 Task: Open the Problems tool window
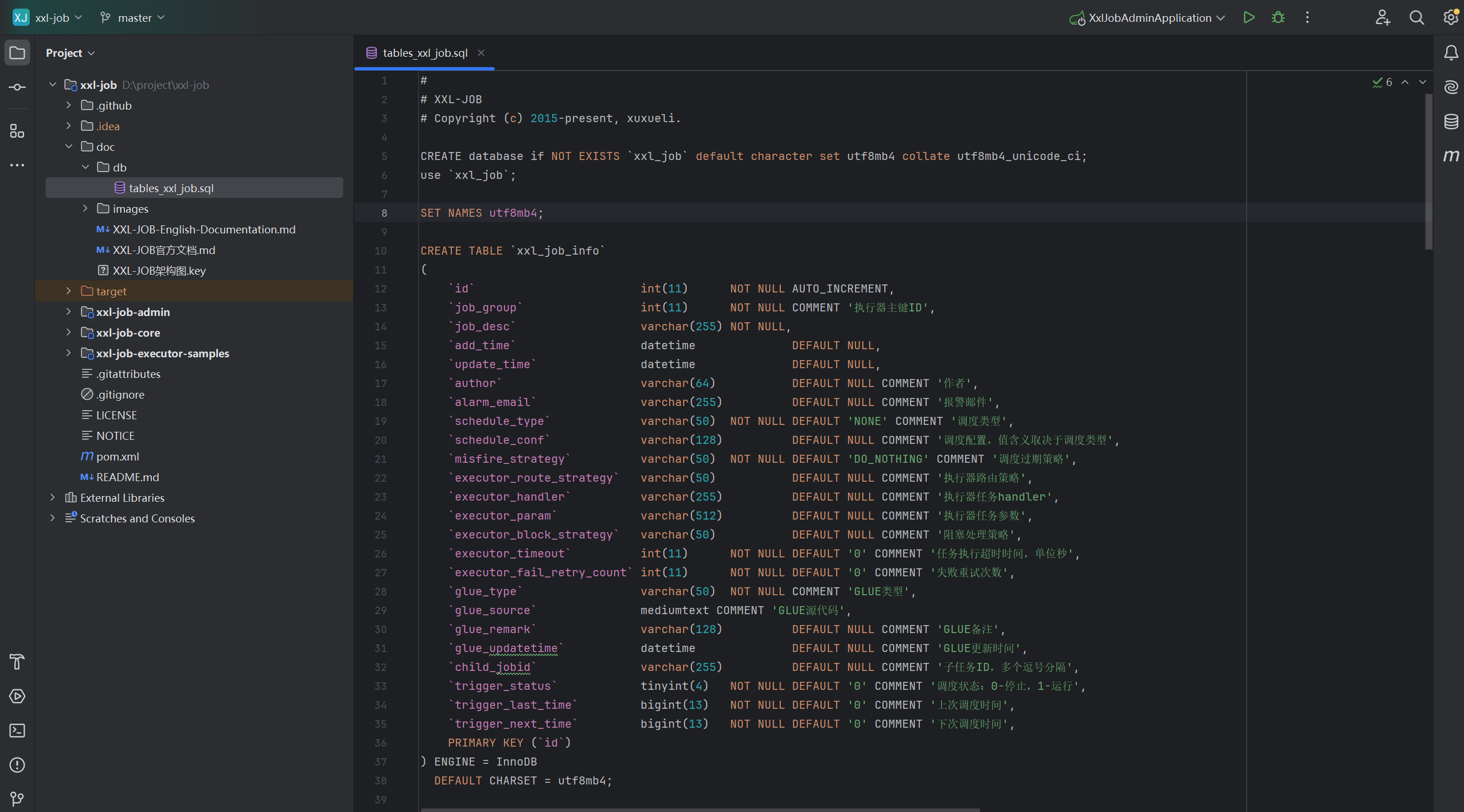tap(17, 765)
